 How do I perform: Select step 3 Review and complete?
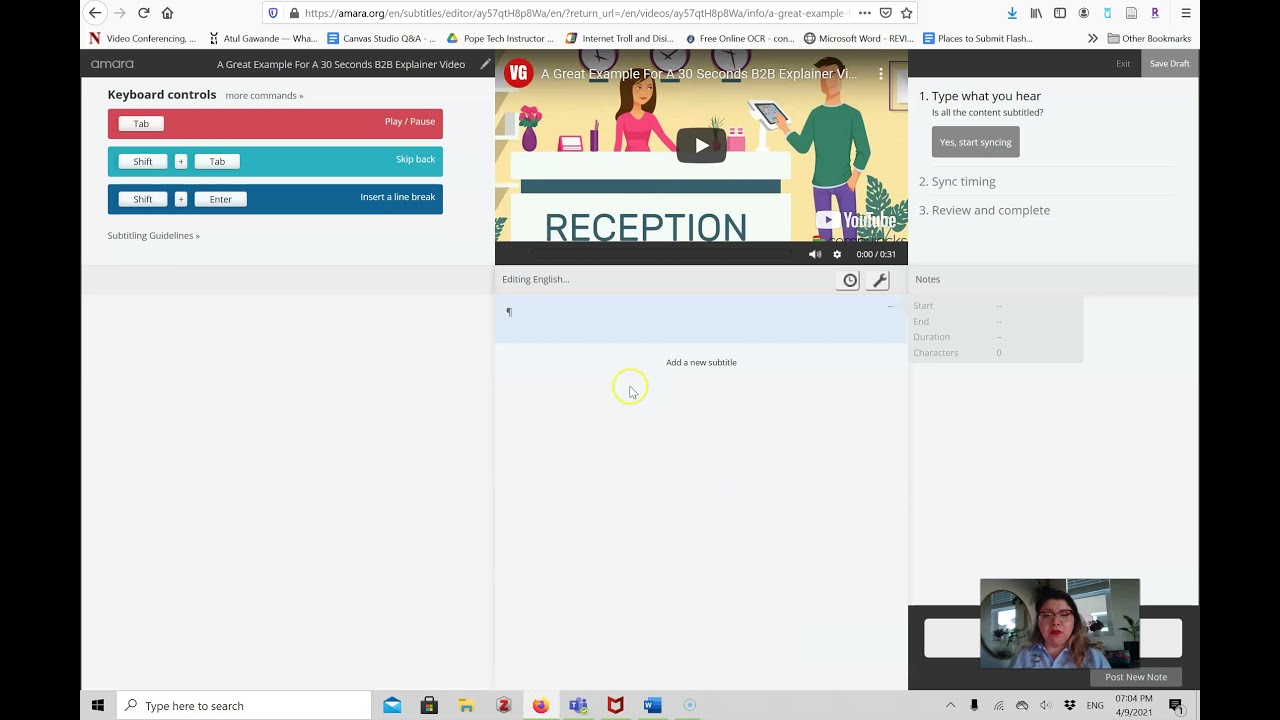pyautogui.click(x=984, y=210)
